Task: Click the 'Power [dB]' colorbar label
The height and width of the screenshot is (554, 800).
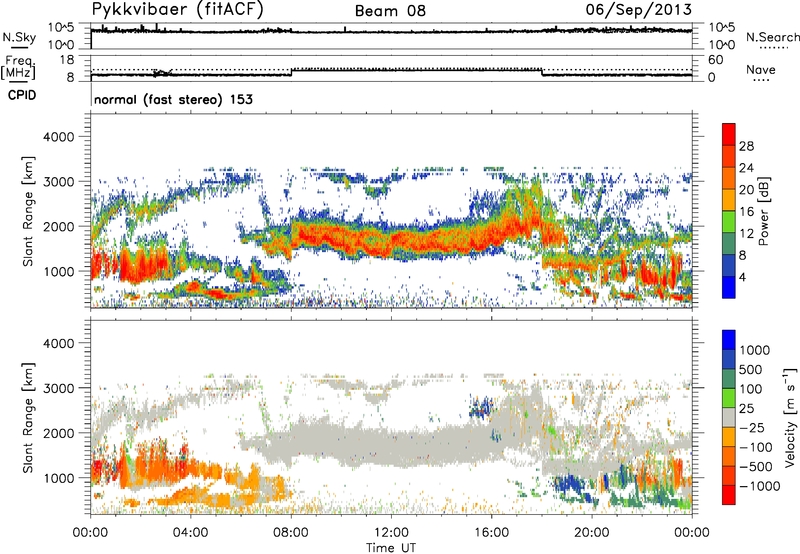Action: click(764, 211)
